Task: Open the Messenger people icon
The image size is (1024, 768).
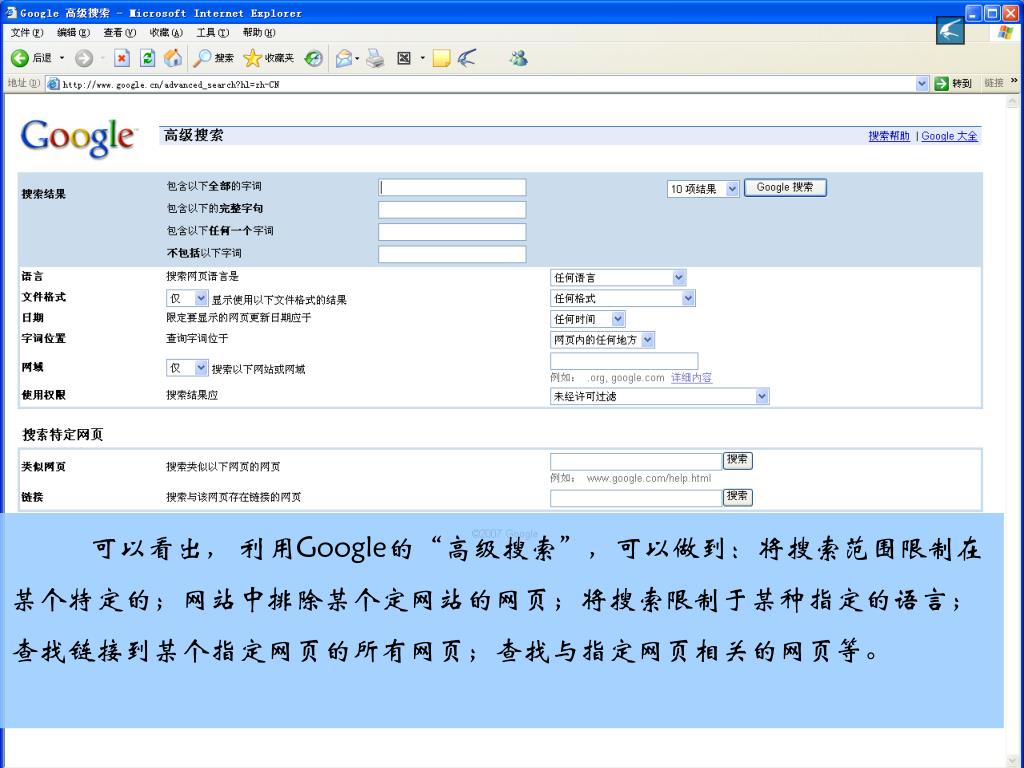Action: click(x=519, y=58)
